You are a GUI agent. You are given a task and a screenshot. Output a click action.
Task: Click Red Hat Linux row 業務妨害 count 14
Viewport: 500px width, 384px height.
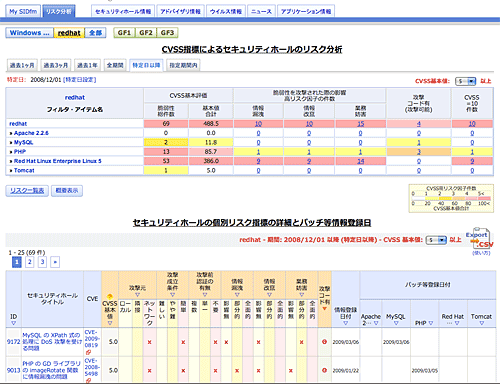pos(361,161)
